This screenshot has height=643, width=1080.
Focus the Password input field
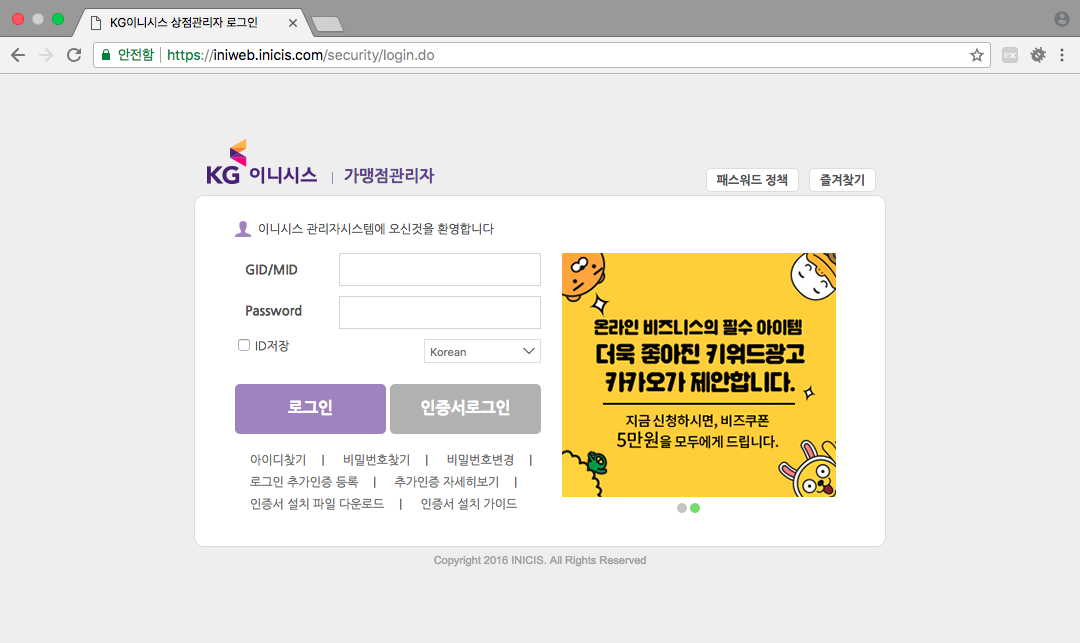click(x=439, y=313)
